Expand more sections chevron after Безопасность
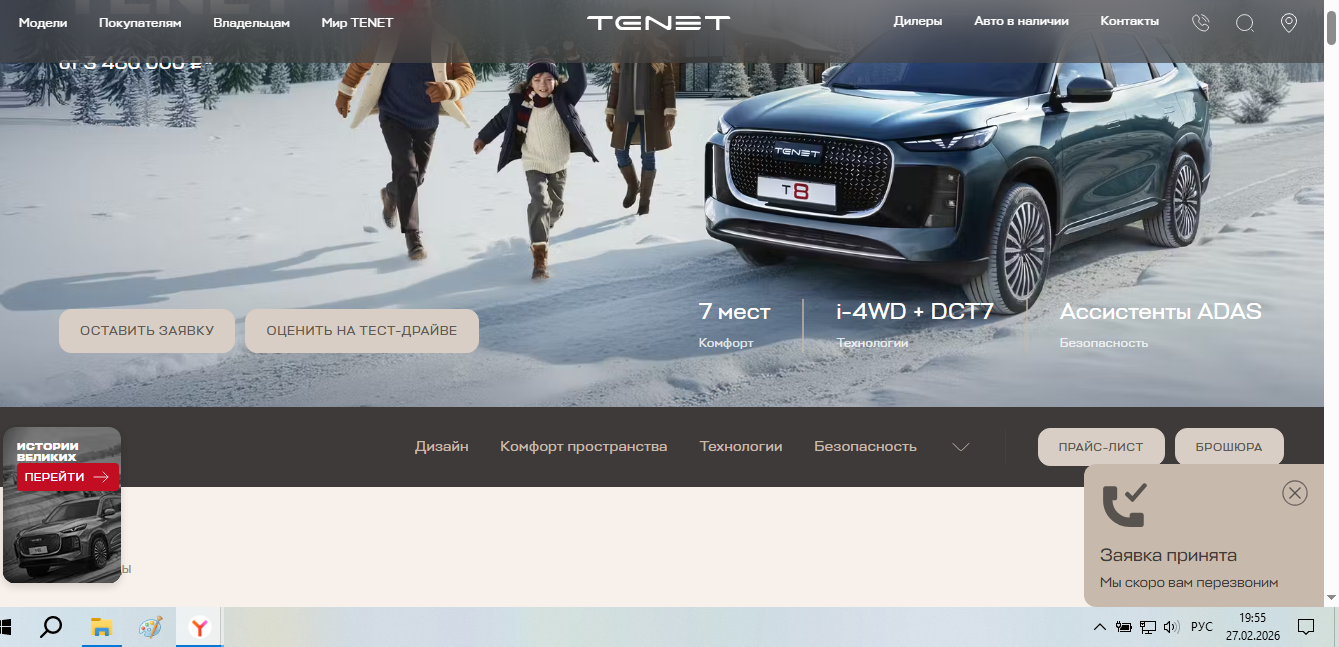The image size is (1339, 647). 961,447
